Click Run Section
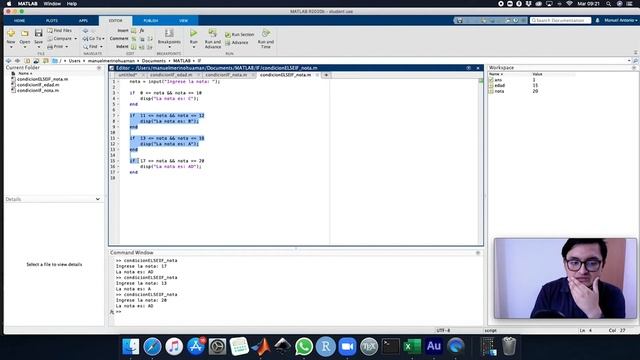Image resolution: width=640 pixels, height=360 pixels. click(240, 35)
